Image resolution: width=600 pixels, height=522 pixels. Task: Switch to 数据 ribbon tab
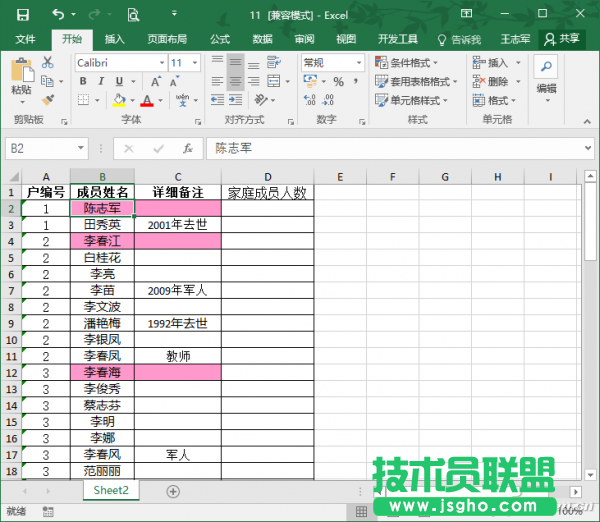point(262,39)
